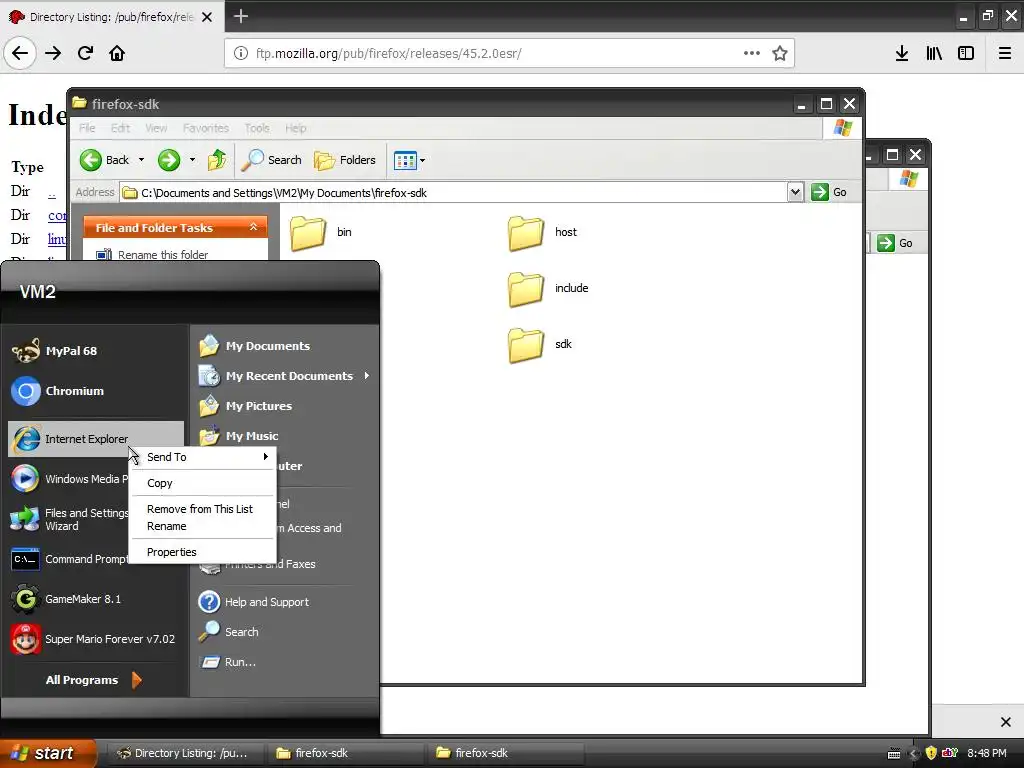
Task: Click the Go button in the rear Explorer window
Action: tap(895, 243)
